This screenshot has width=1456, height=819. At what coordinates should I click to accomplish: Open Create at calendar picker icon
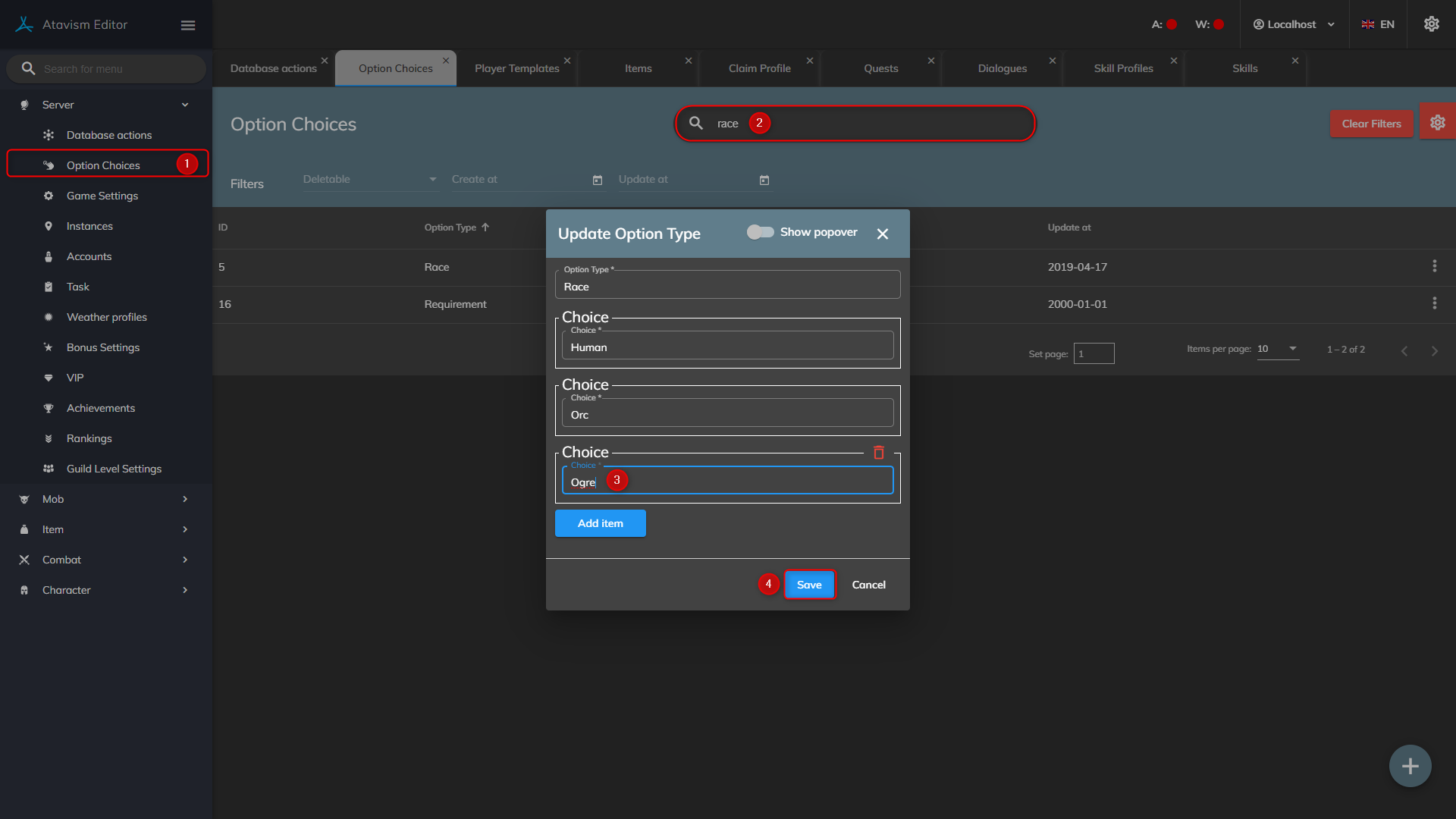[x=598, y=180]
